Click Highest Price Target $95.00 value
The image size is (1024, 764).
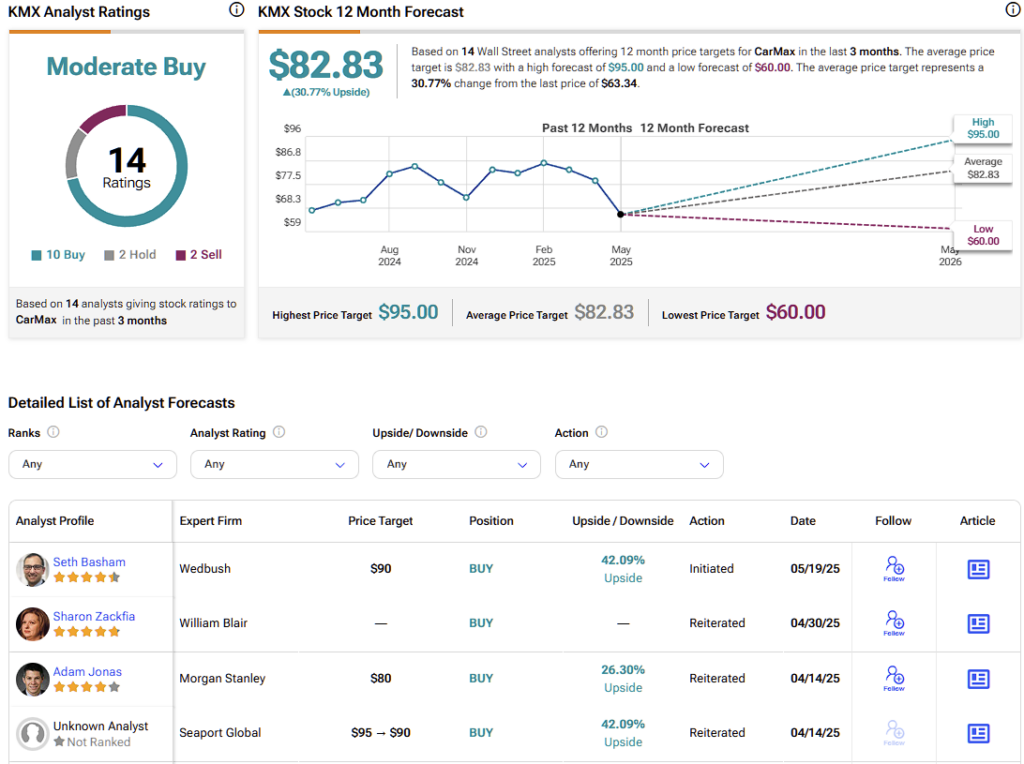point(408,312)
